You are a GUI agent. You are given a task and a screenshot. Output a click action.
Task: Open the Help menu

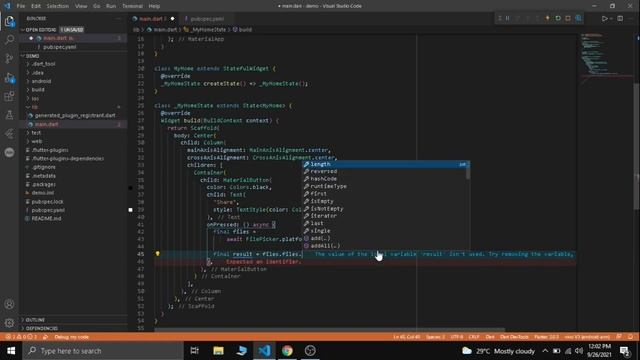[154, 6]
